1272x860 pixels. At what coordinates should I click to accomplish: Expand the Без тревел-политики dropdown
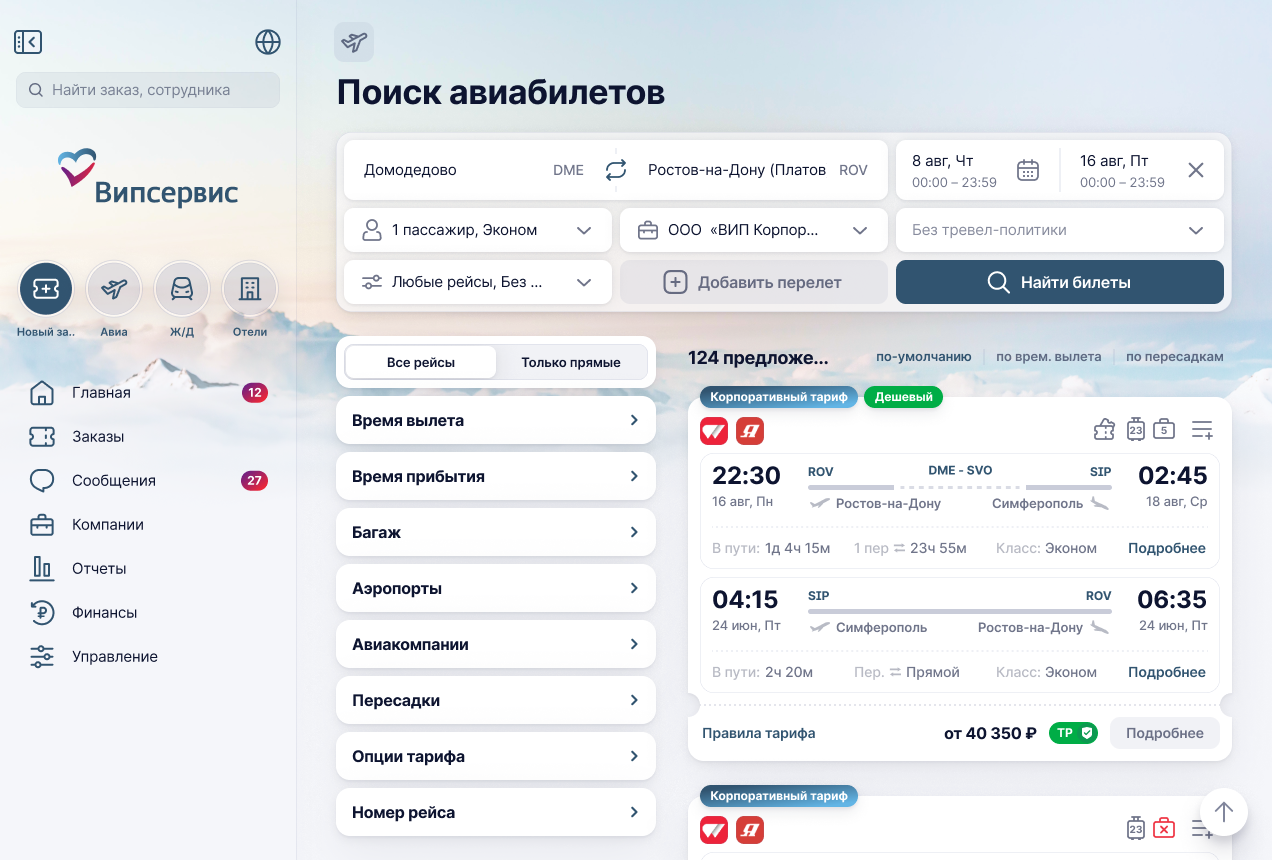[1059, 230]
